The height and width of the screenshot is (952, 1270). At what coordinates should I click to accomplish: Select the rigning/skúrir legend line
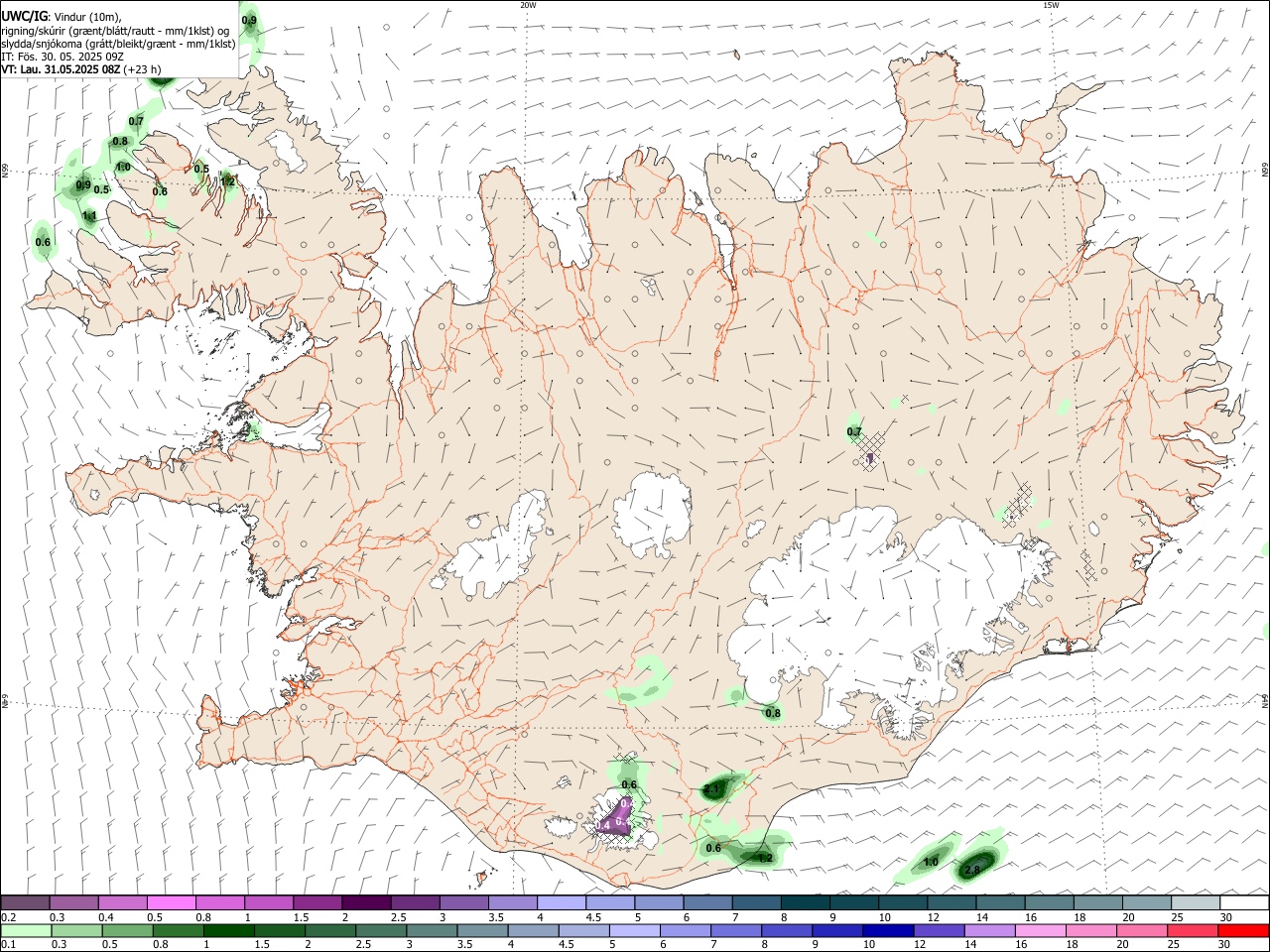coord(116,31)
